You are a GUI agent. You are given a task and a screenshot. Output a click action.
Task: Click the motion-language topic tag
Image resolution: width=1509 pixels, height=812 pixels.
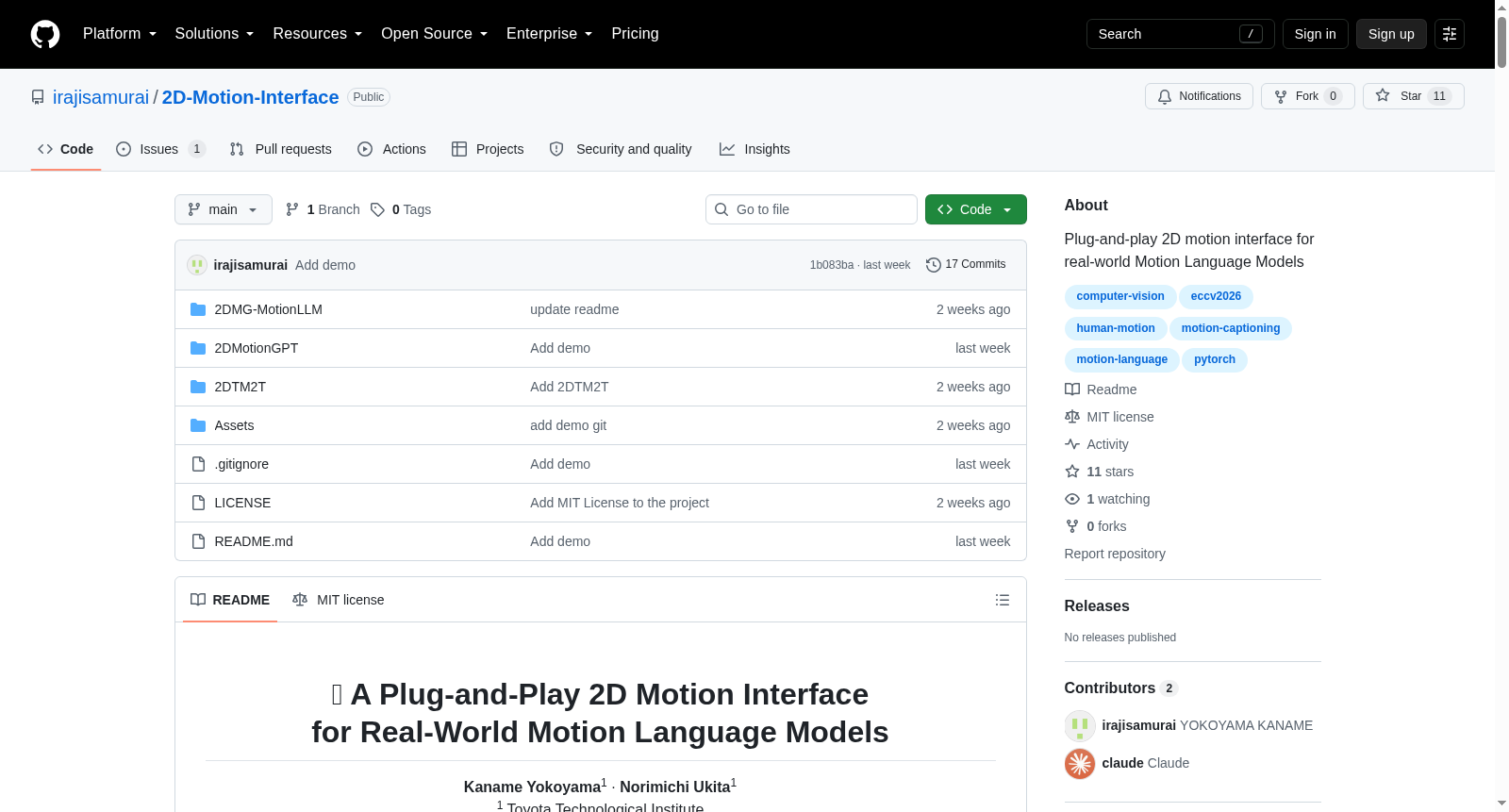click(x=1122, y=359)
